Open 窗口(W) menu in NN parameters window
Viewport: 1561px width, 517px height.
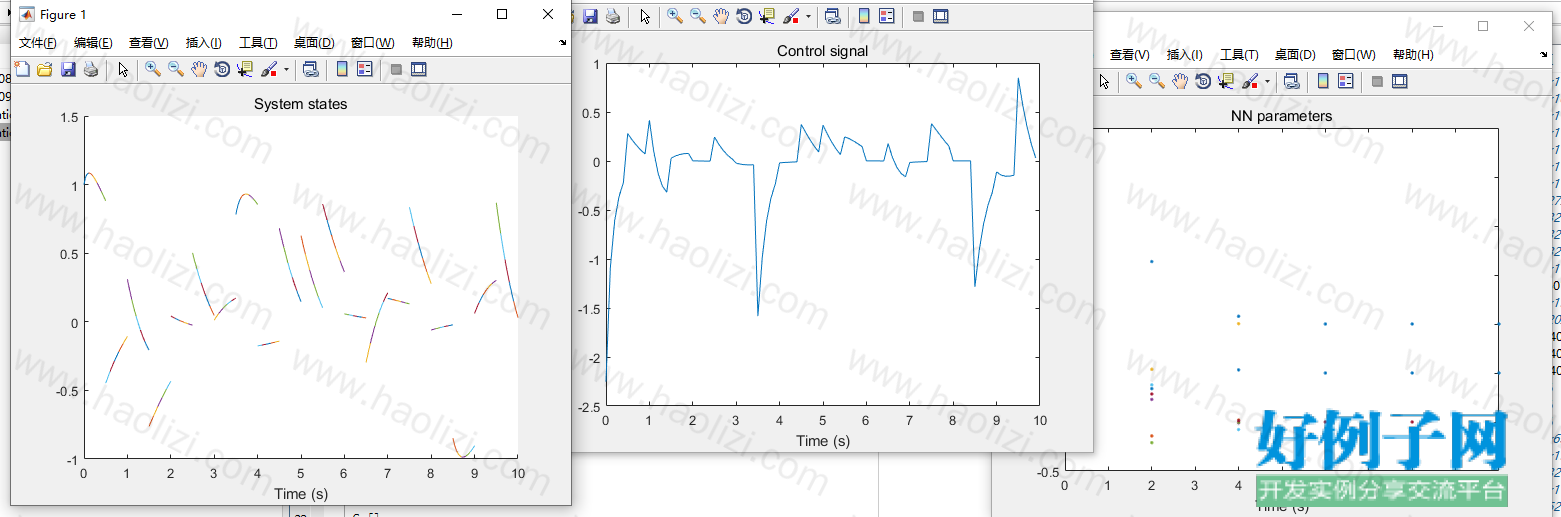click(1354, 55)
